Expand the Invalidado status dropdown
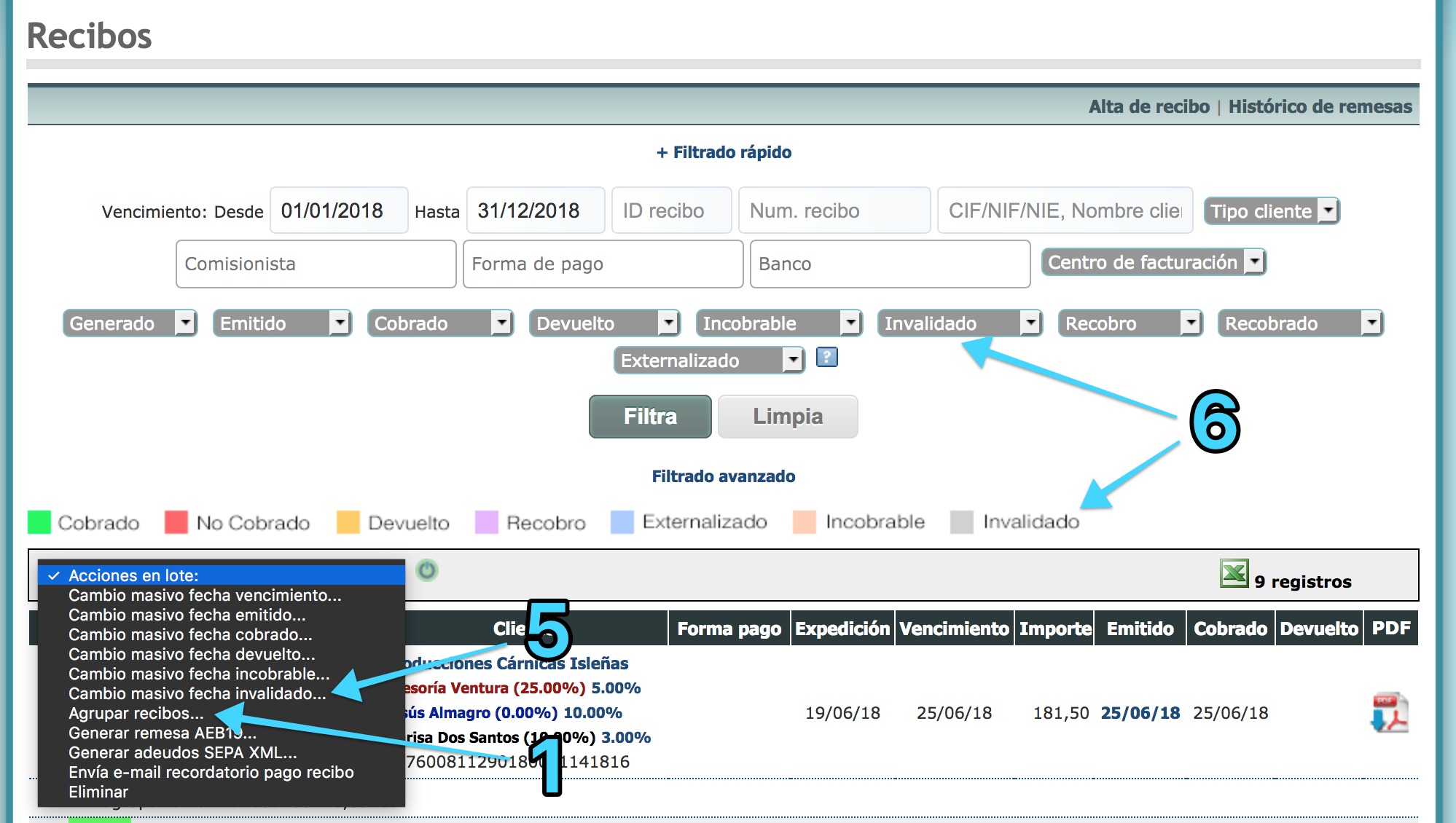Viewport: 1456px width, 823px height. coord(959,323)
